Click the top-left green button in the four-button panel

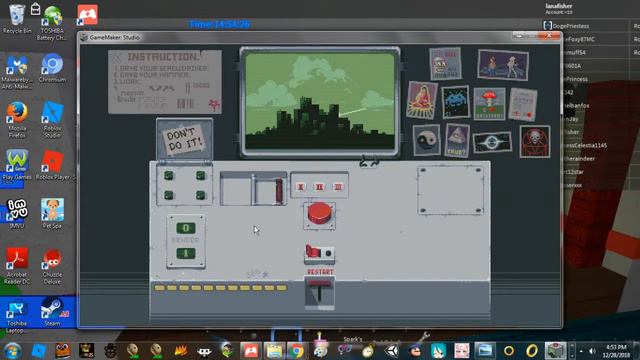169,176
